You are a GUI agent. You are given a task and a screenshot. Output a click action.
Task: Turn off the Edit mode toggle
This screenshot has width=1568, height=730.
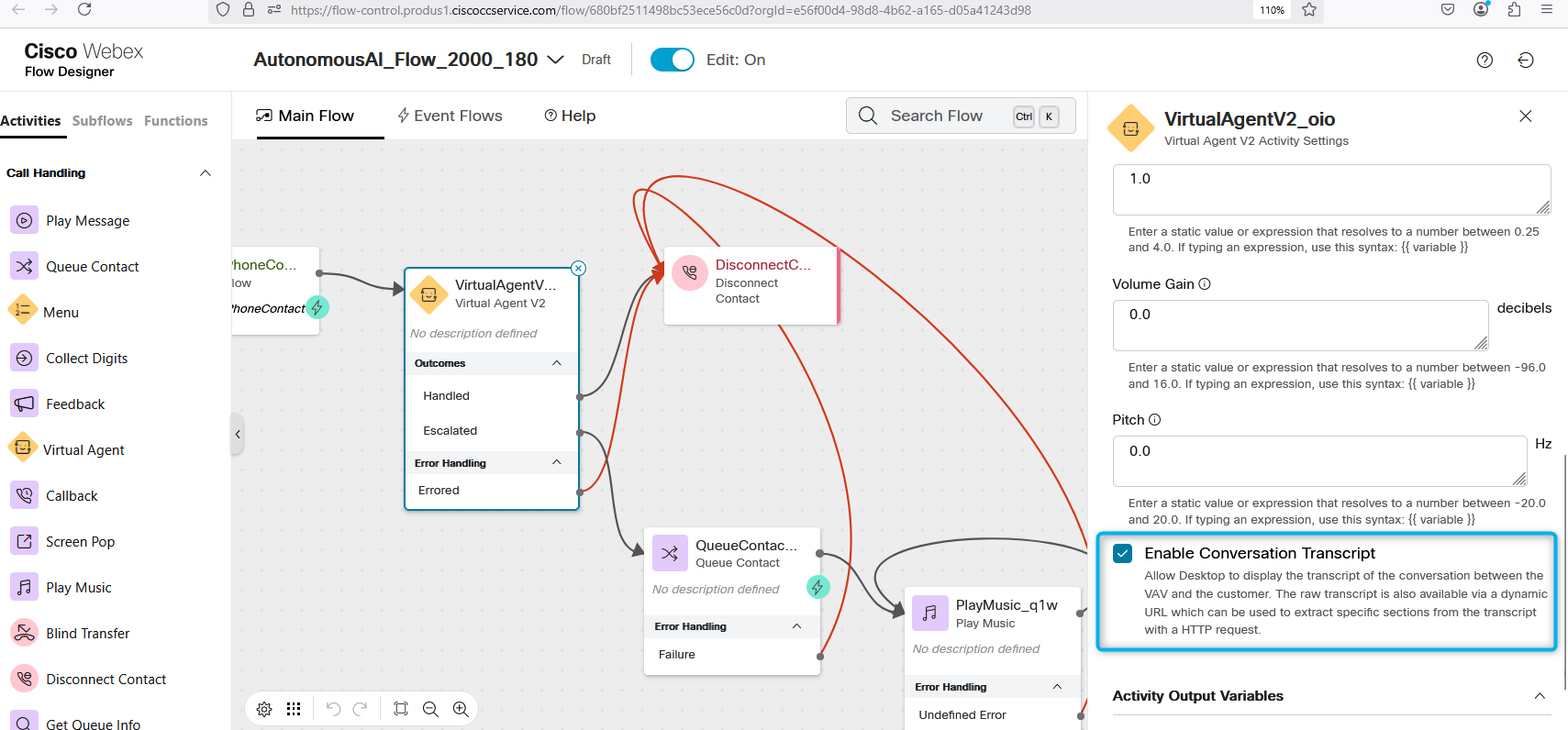(x=672, y=60)
